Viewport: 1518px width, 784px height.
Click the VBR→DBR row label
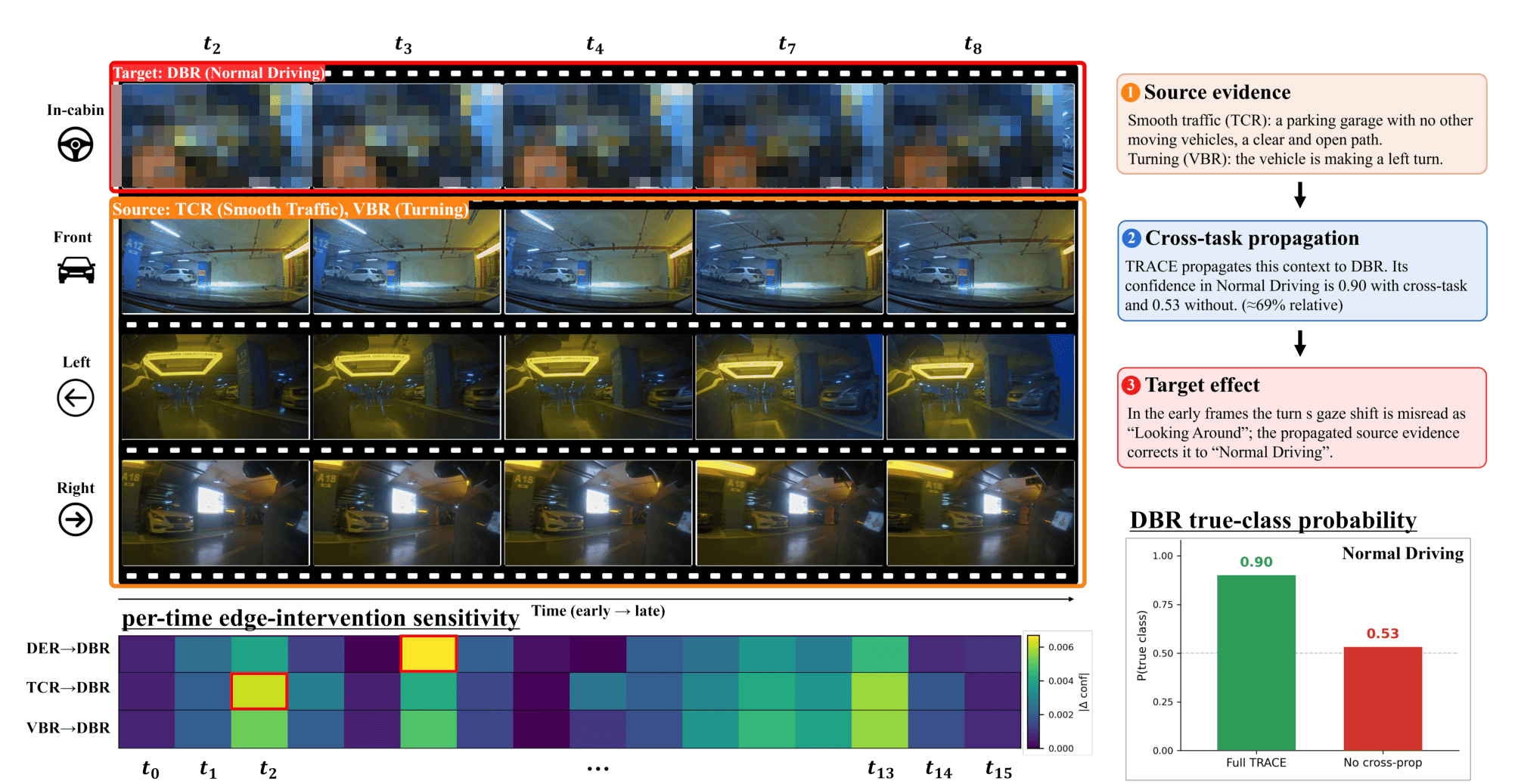click(x=68, y=728)
